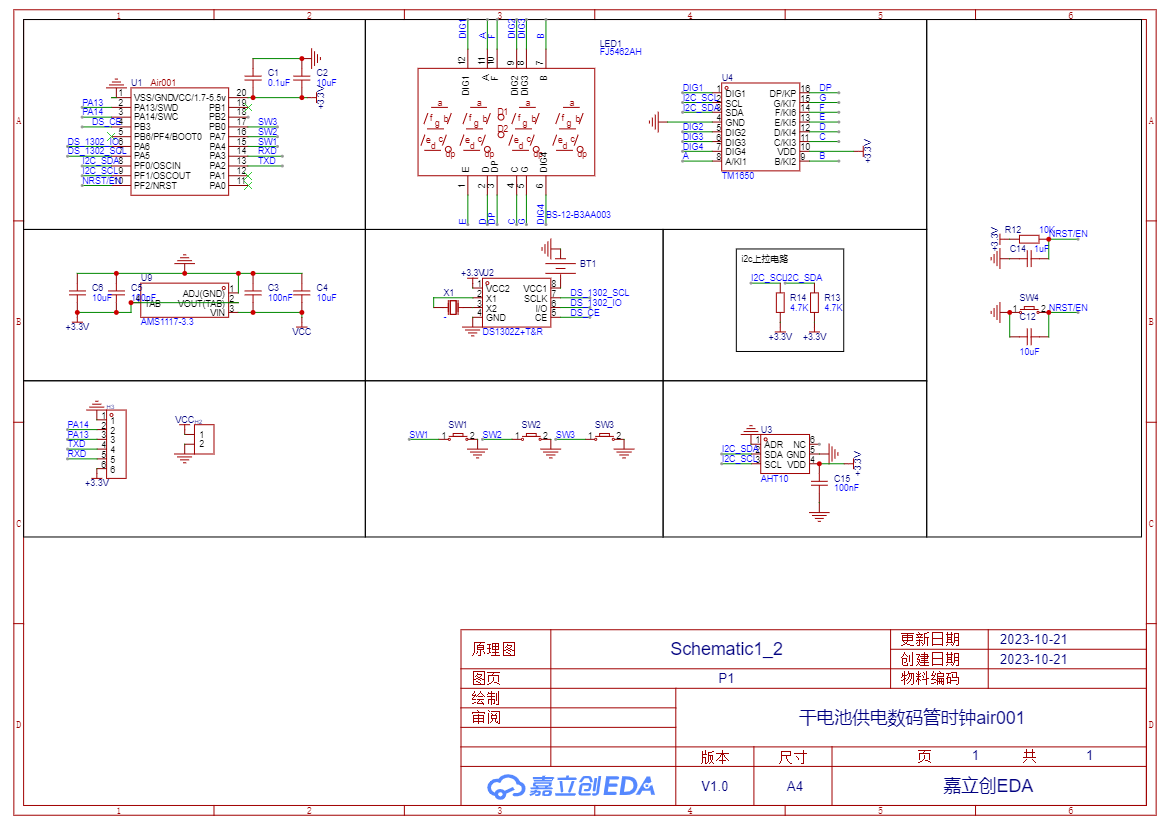Select the U4 TM1650 driver chip symbol
The height and width of the screenshot is (825, 1170).
coord(760,127)
